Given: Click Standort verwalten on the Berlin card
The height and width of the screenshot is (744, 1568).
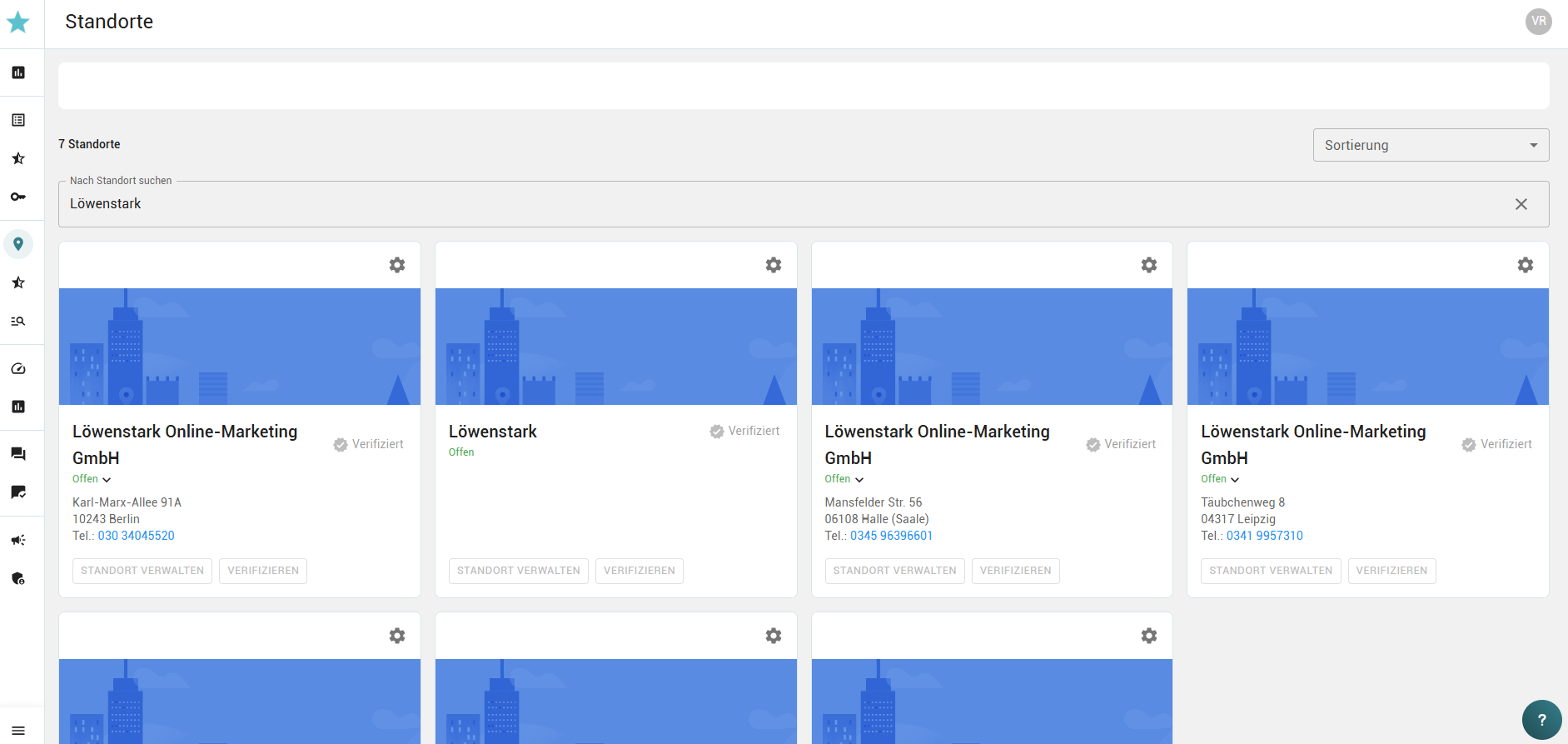Looking at the screenshot, I should pyautogui.click(x=142, y=571).
